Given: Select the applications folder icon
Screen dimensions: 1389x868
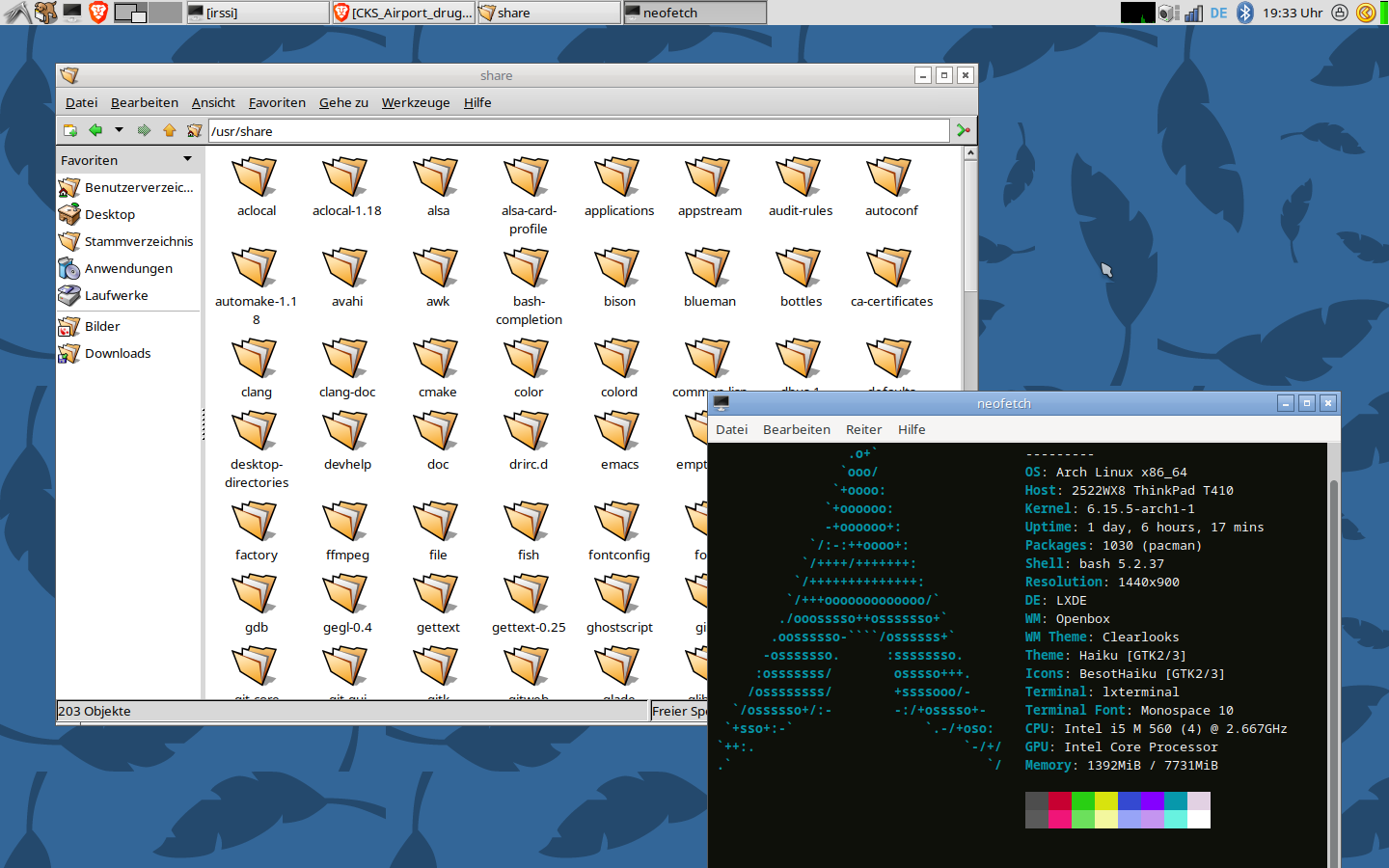Looking at the screenshot, I should [x=618, y=177].
